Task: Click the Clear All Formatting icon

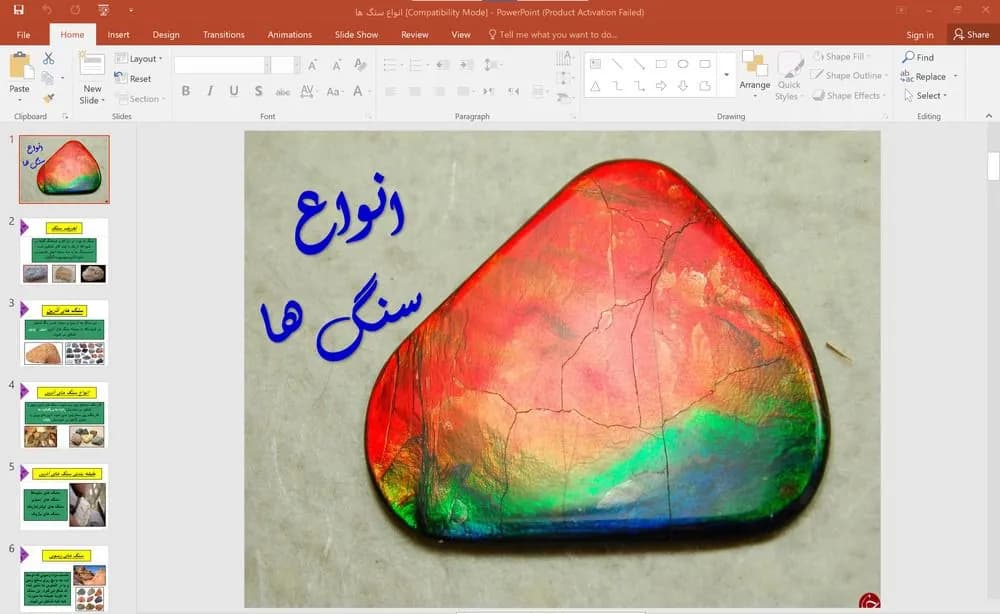Action: (360, 64)
